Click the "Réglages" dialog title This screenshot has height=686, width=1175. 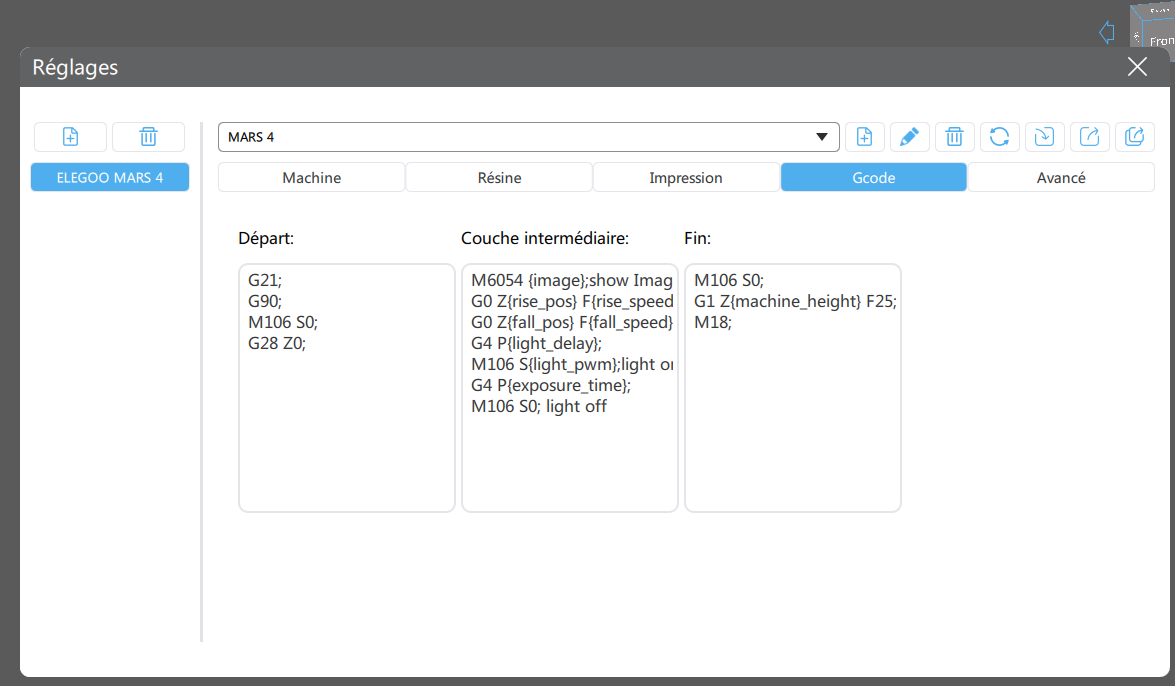75,67
